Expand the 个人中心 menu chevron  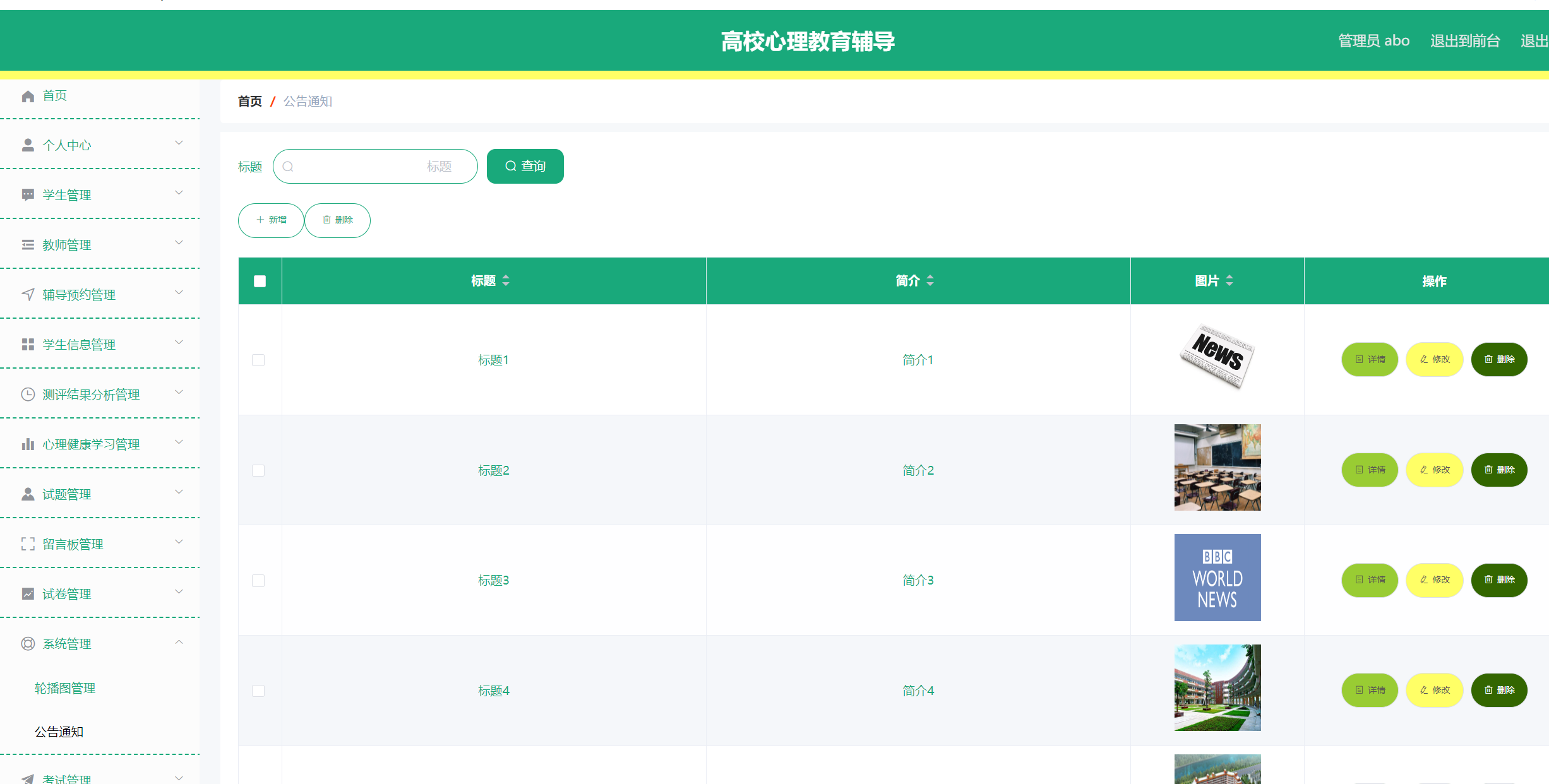[179, 143]
